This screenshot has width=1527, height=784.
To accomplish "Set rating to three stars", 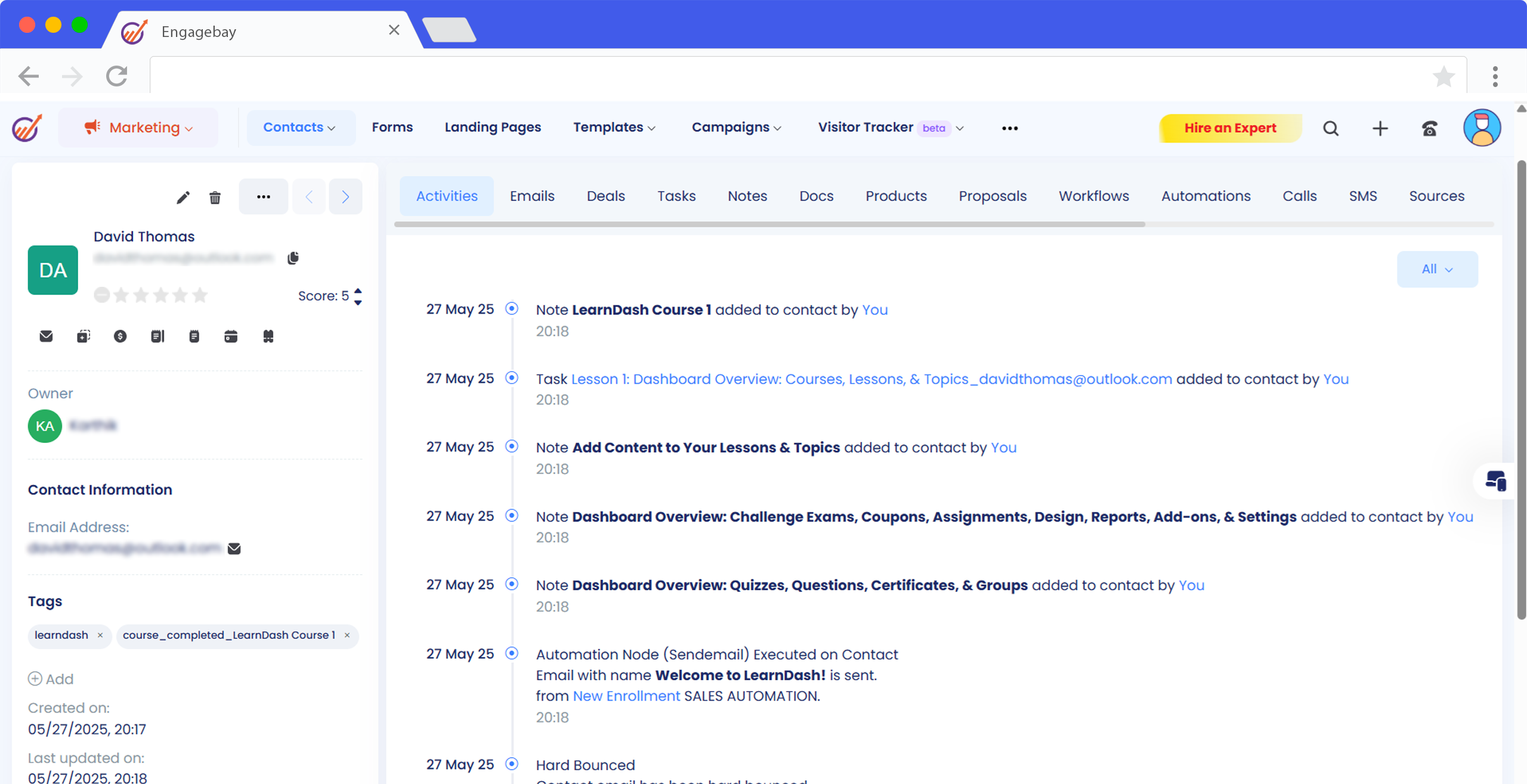I will [x=160, y=295].
